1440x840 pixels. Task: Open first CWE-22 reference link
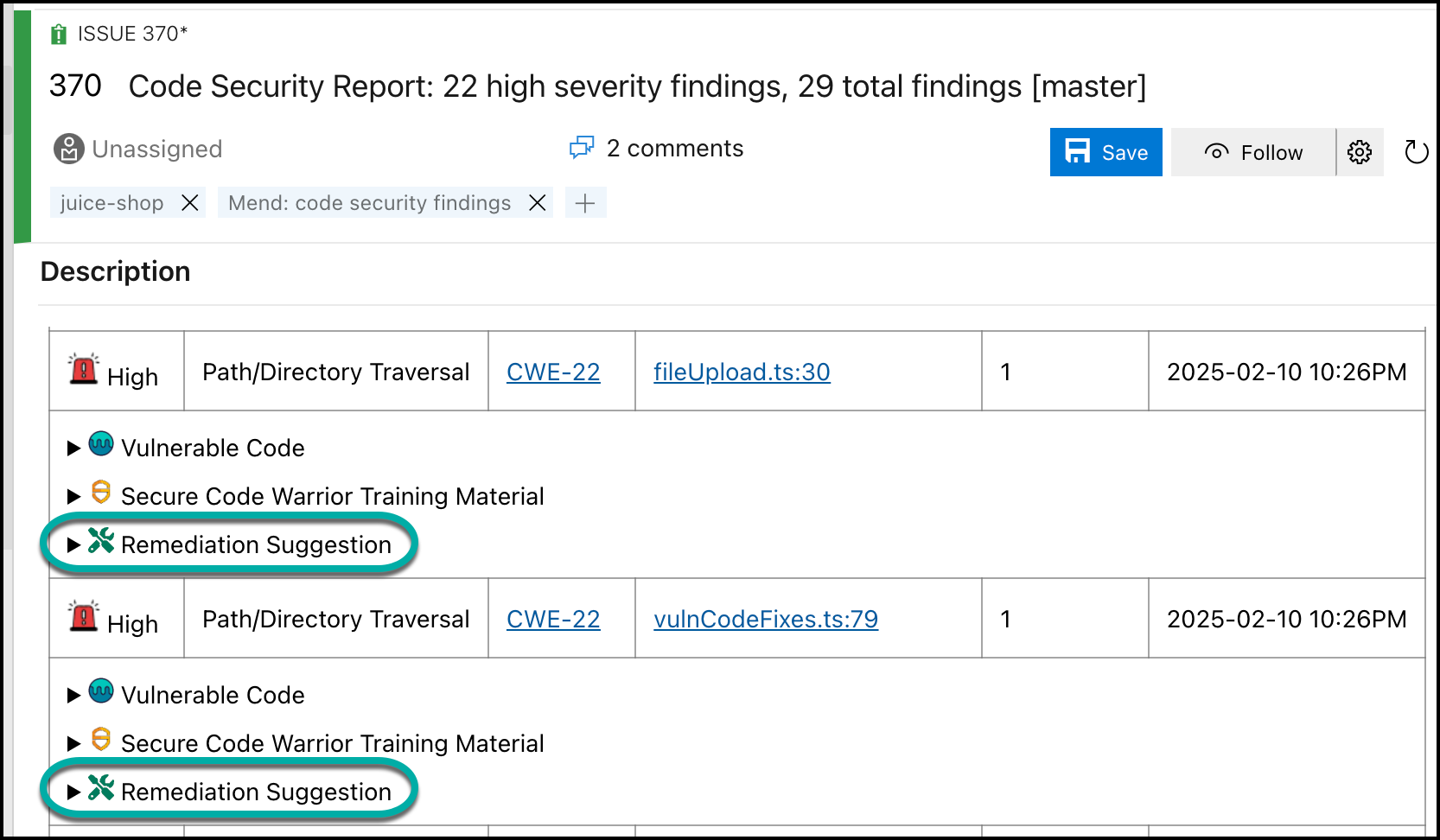[x=552, y=372]
